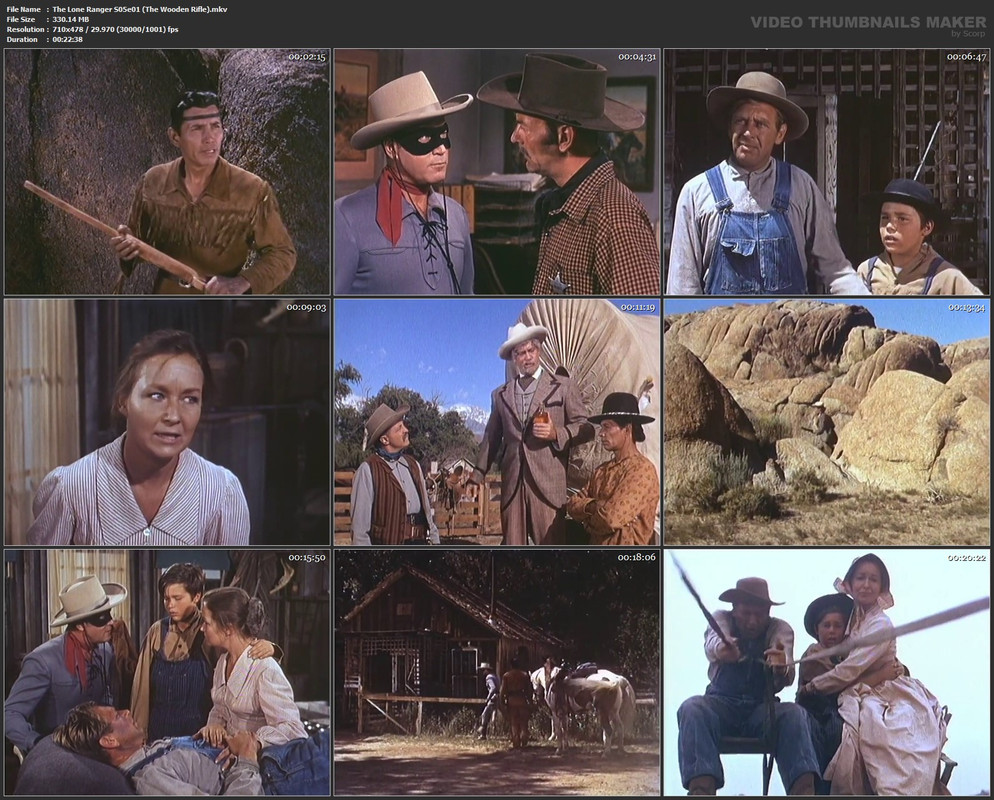
Task: Select the thumbnail timestamped 00:09:03
Action: 167,422
